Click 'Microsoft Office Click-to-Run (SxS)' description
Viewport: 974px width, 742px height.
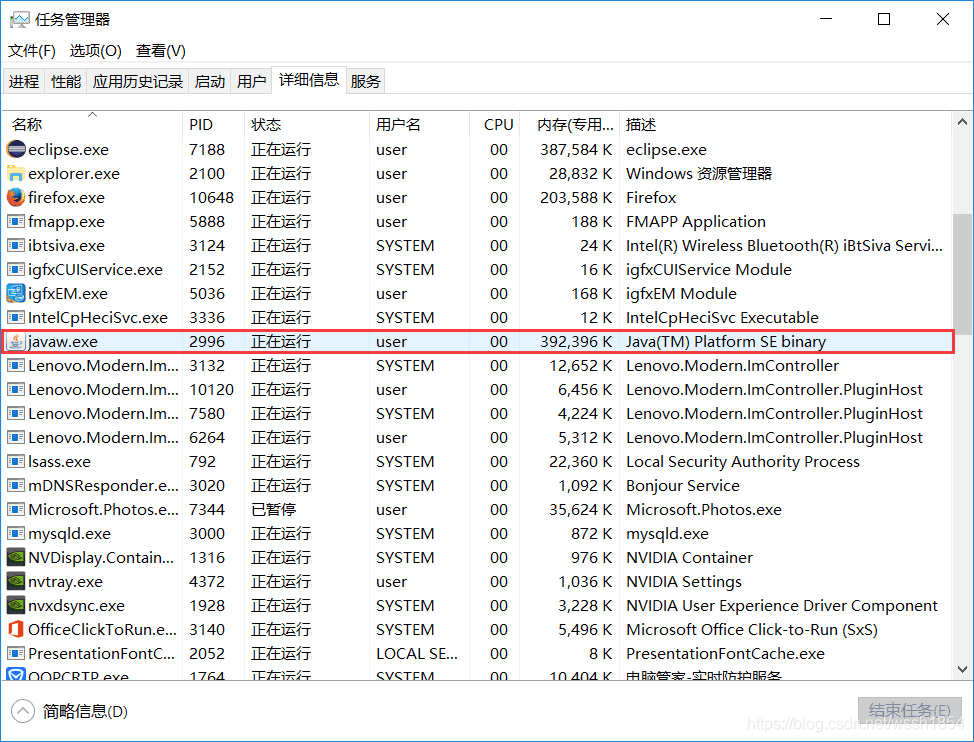[x=752, y=630]
